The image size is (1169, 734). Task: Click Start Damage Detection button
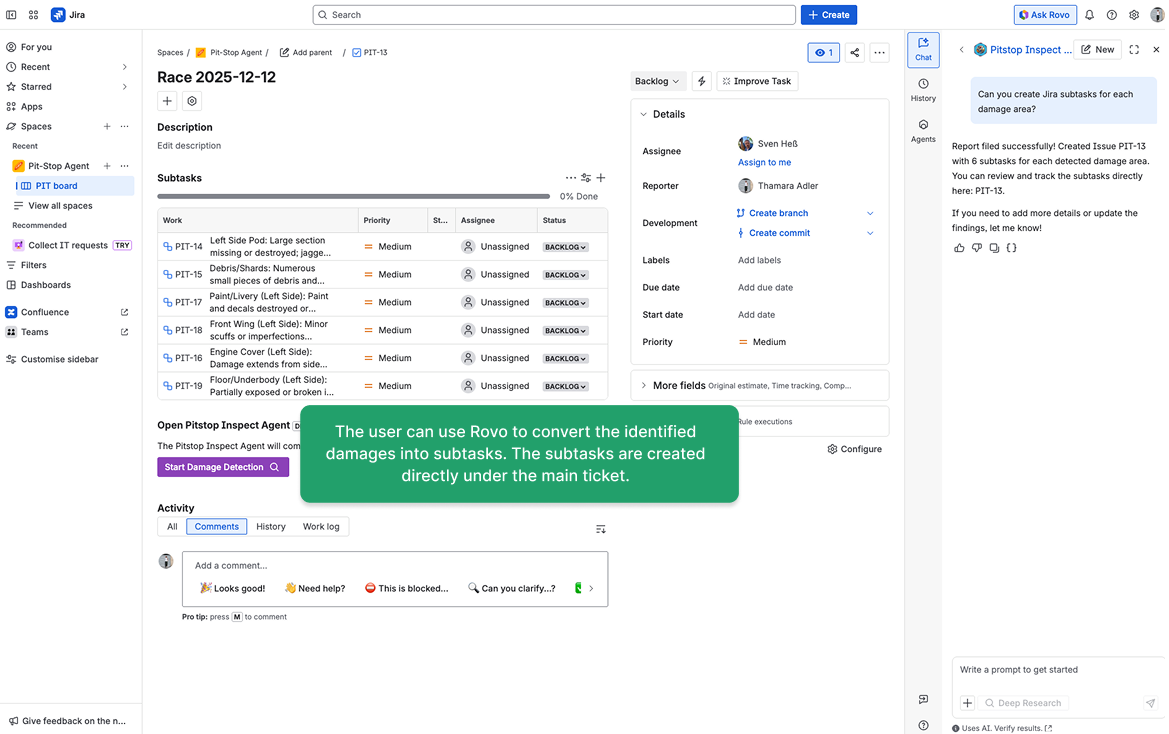223,467
